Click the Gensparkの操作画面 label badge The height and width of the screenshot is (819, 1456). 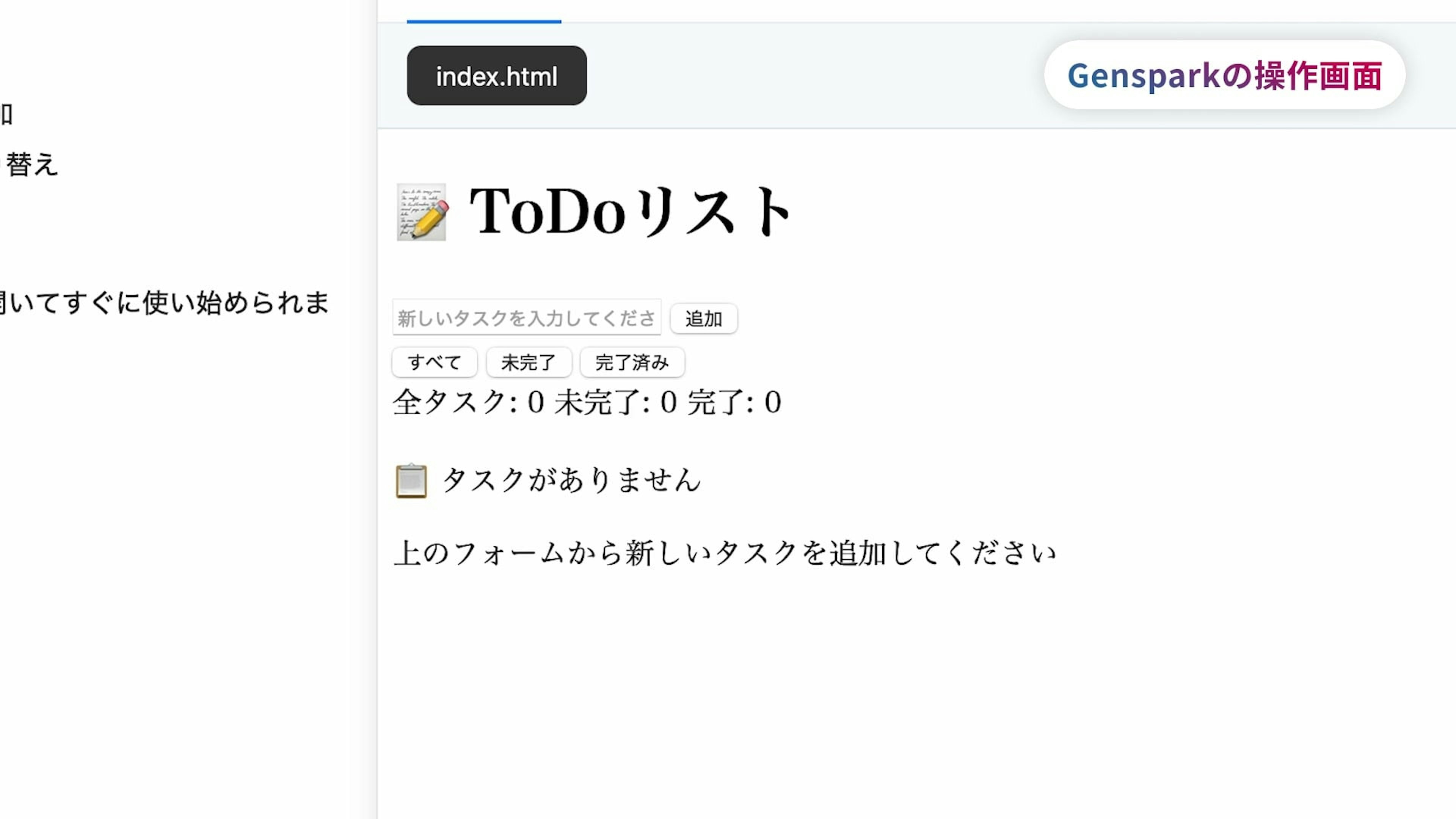click(1224, 75)
